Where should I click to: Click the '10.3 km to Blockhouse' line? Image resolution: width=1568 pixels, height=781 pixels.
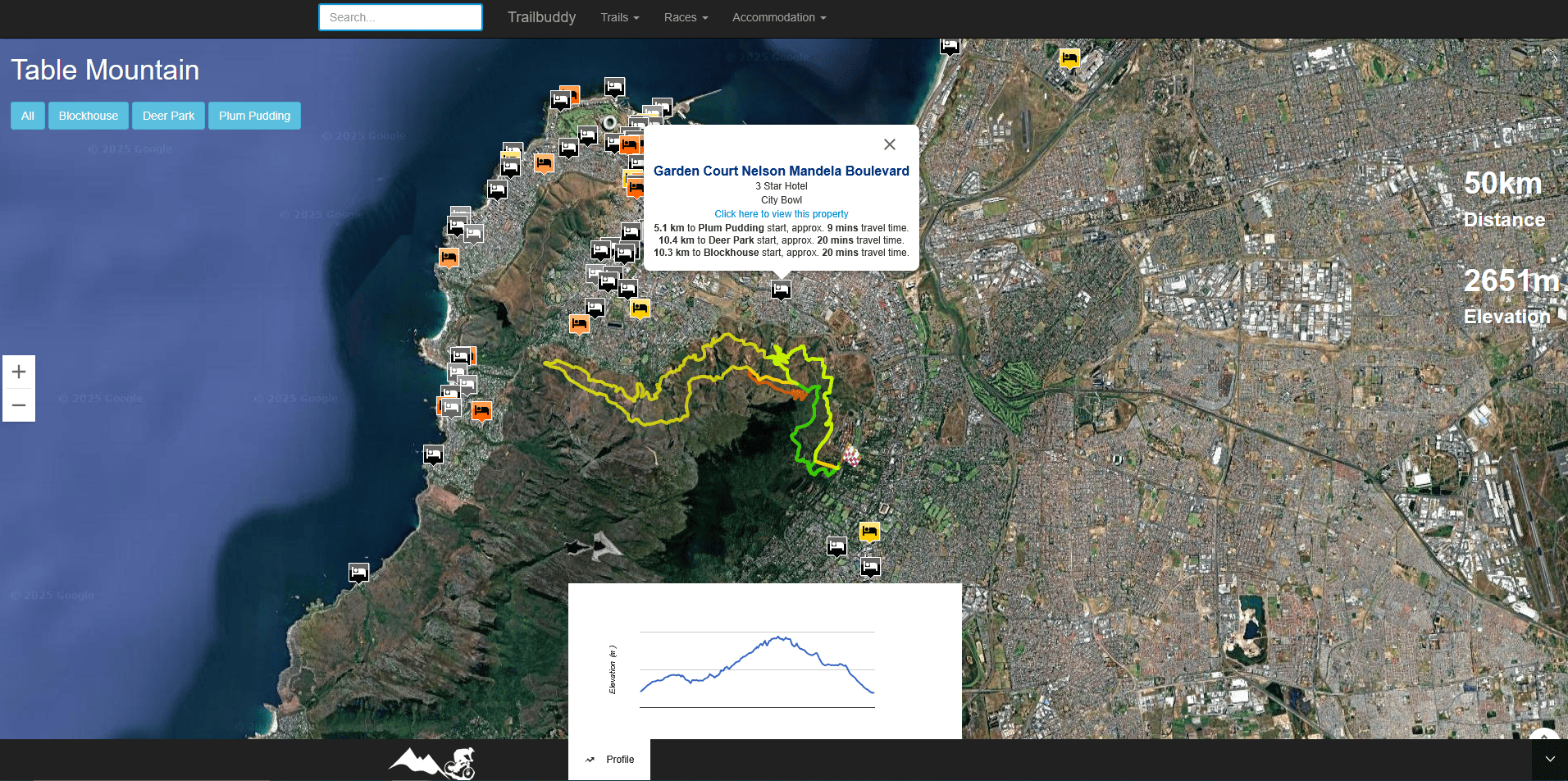[782, 253]
